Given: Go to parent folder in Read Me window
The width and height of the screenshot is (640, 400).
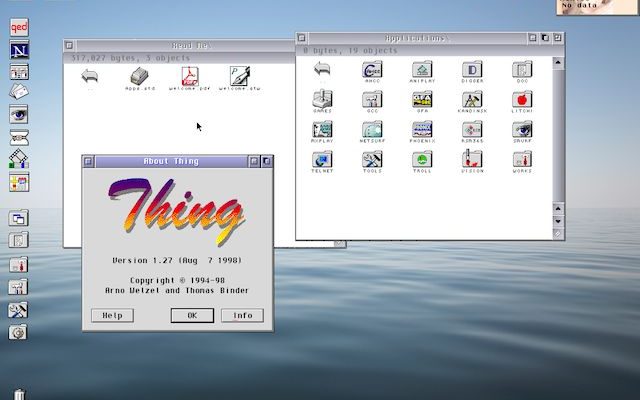Looking at the screenshot, I should coord(90,76).
